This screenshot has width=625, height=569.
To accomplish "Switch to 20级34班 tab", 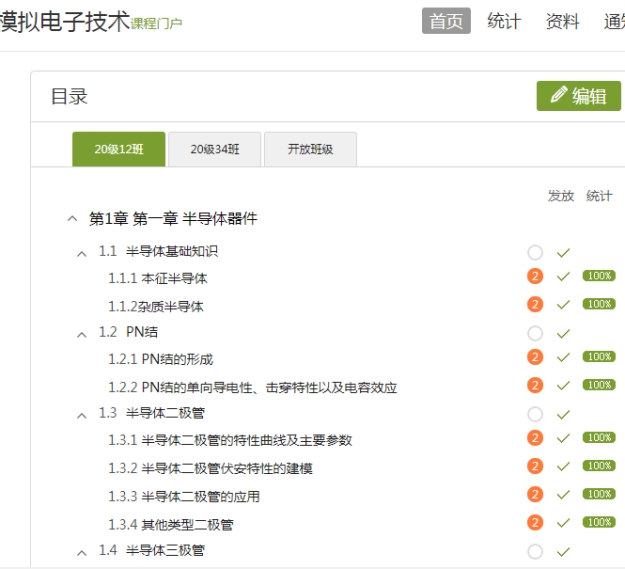I will pyautogui.click(x=215, y=149).
